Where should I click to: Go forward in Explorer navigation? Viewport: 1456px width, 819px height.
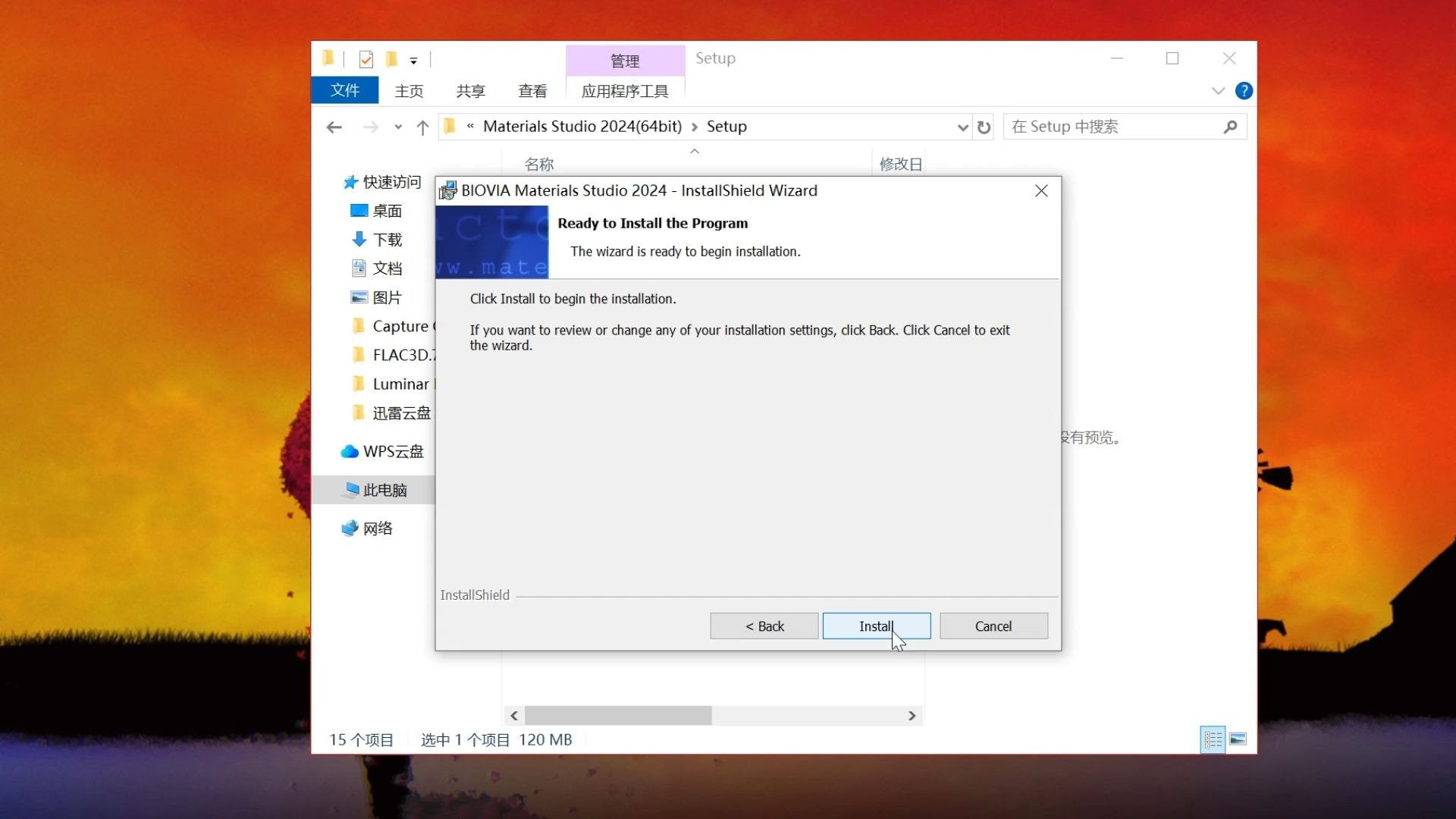point(370,127)
